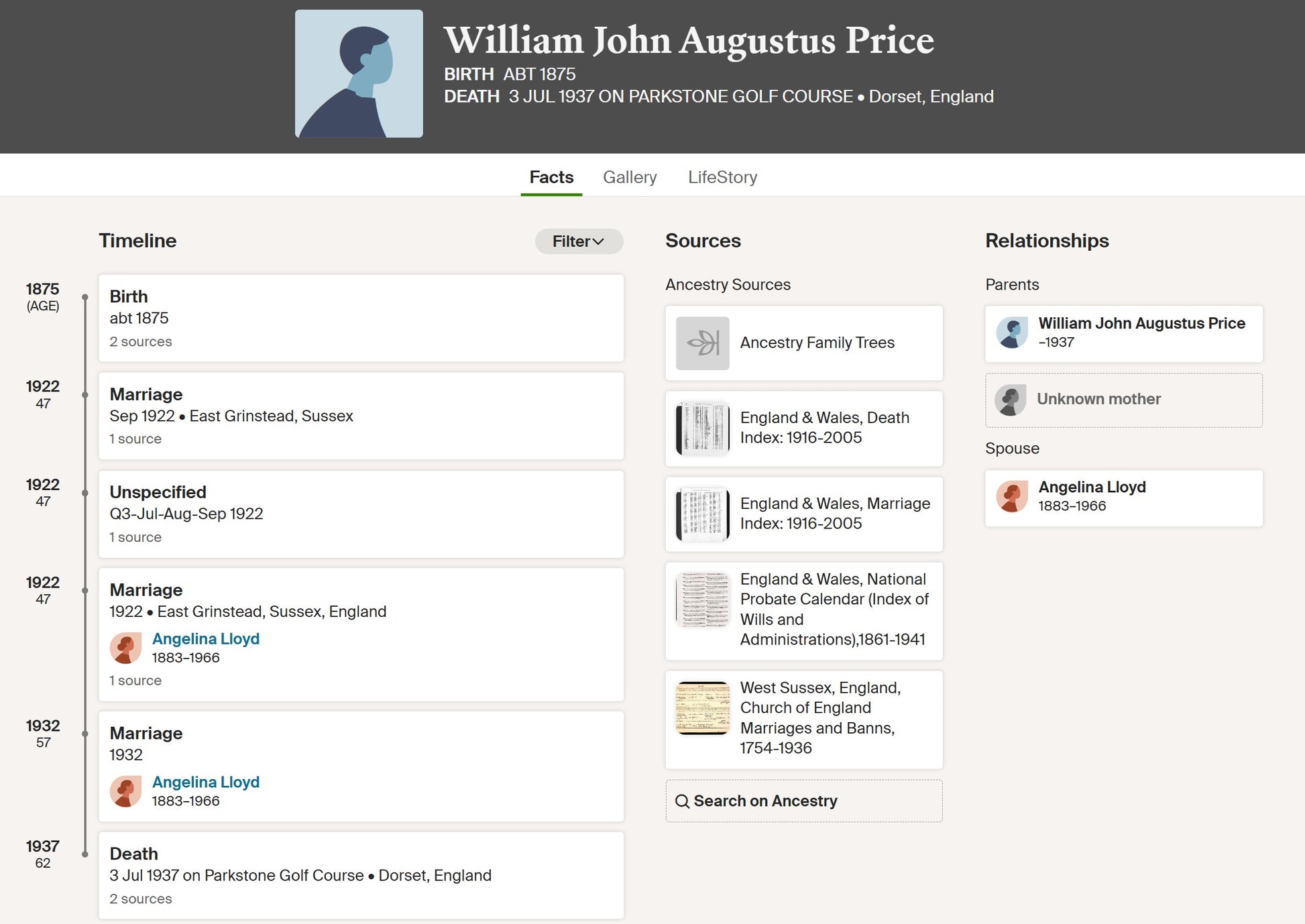Open the Unspecified Q3-Jul-Aug-Sep 1922 event card

click(x=361, y=514)
